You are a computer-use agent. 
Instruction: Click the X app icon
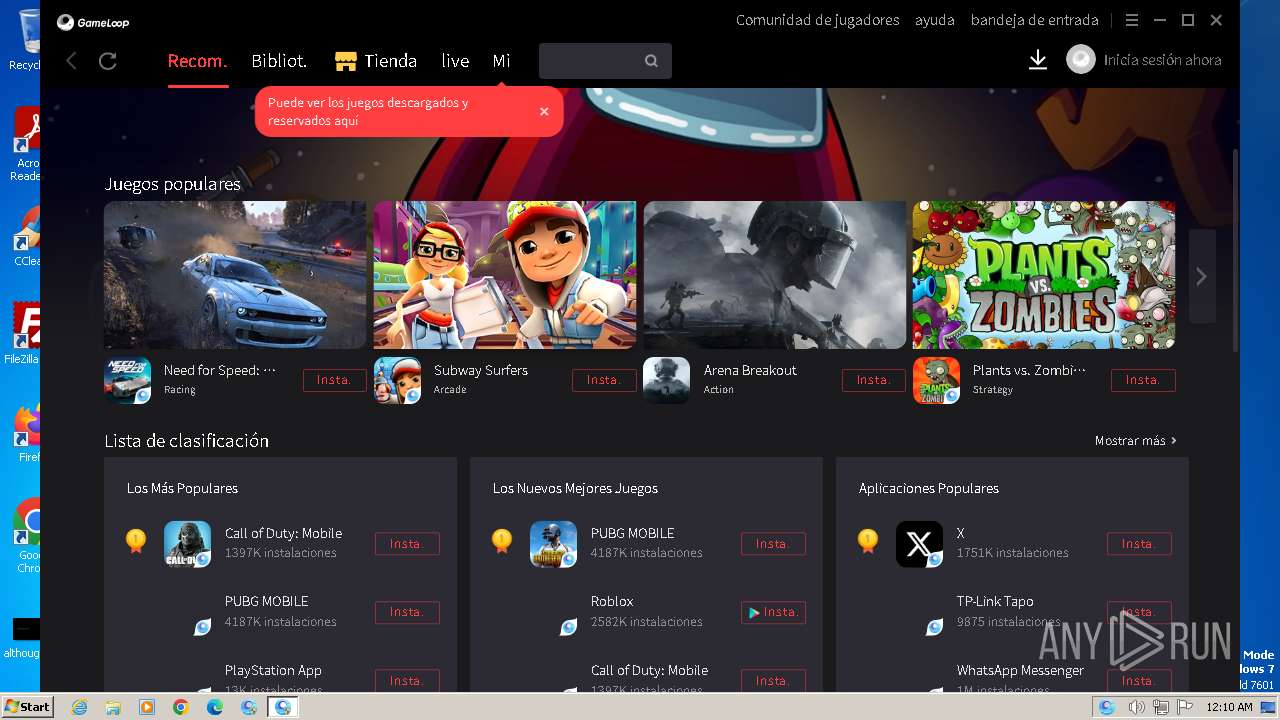point(920,544)
